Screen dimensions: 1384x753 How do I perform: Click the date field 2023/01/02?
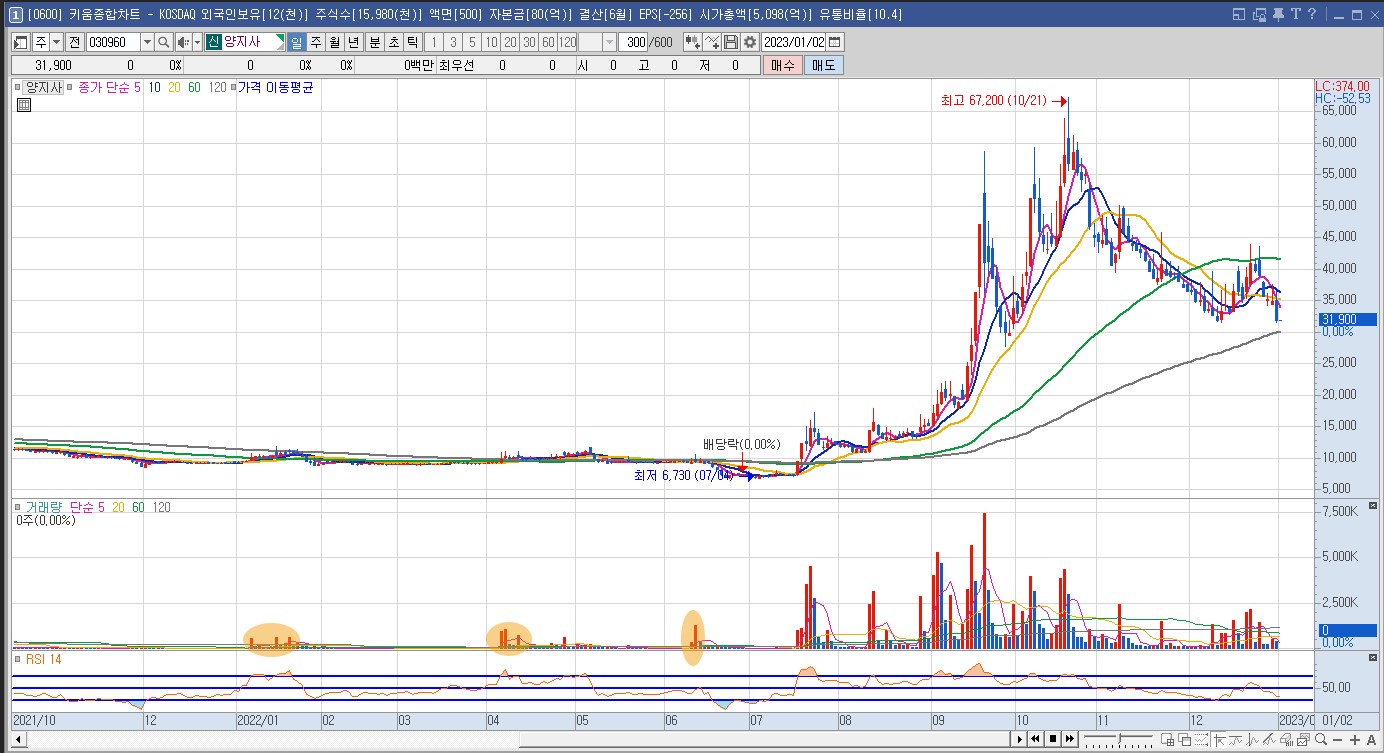tap(794, 42)
